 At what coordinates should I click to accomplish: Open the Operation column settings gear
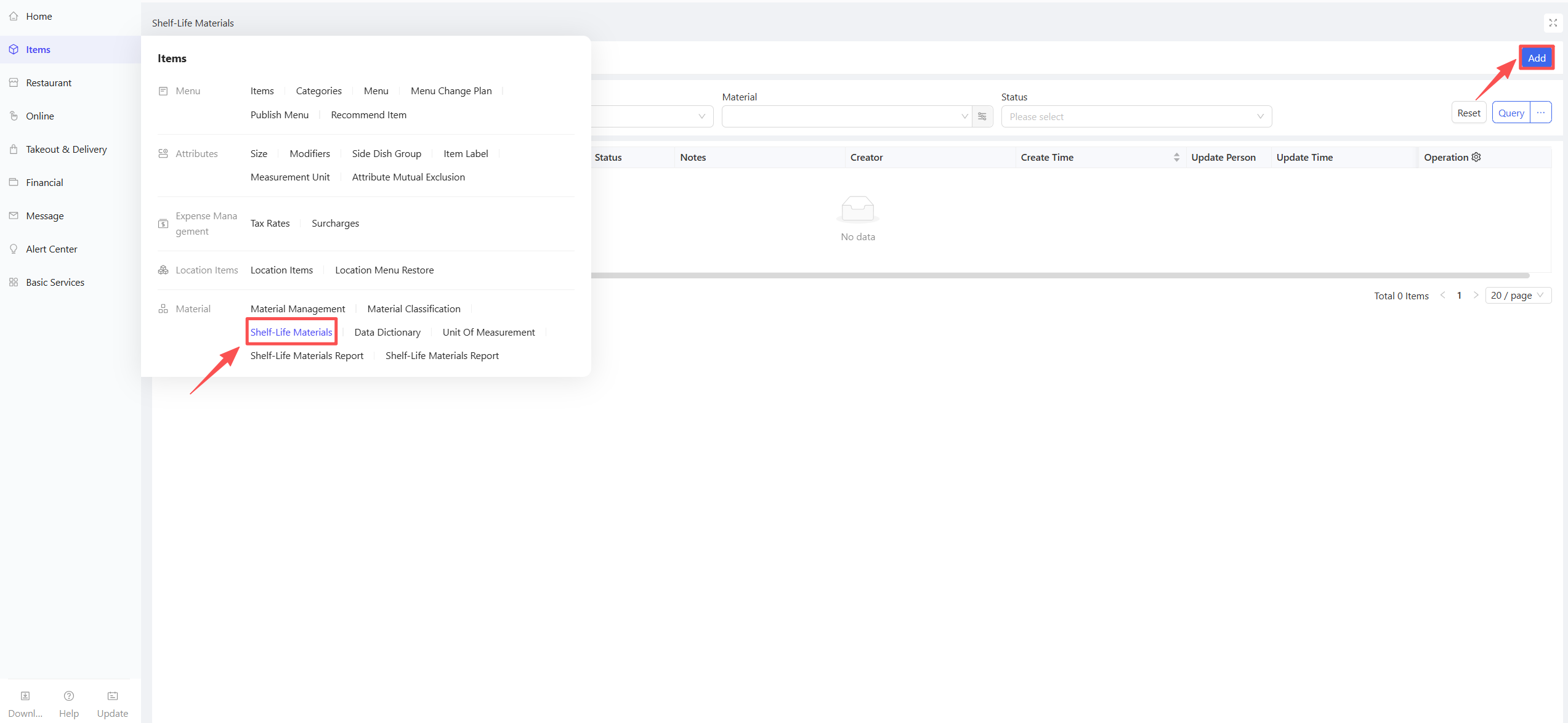(x=1476, y=157)
